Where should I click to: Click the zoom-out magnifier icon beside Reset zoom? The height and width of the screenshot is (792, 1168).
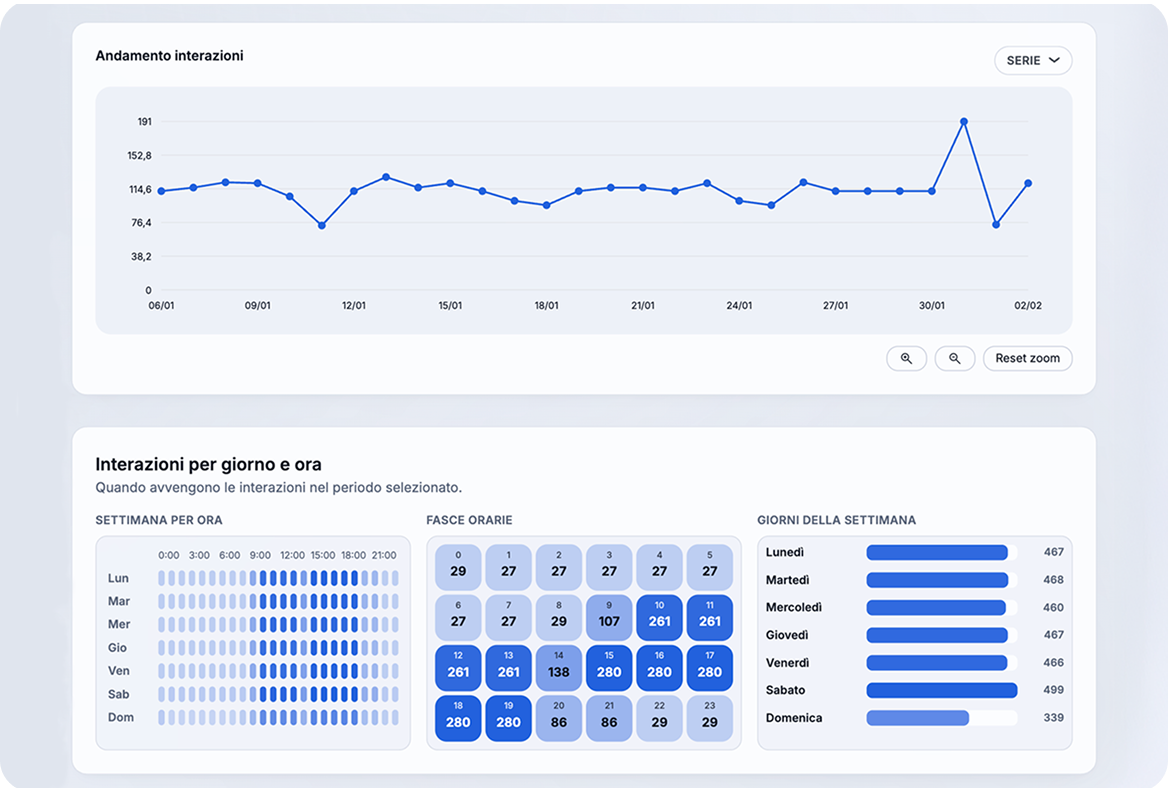(954, 358)
